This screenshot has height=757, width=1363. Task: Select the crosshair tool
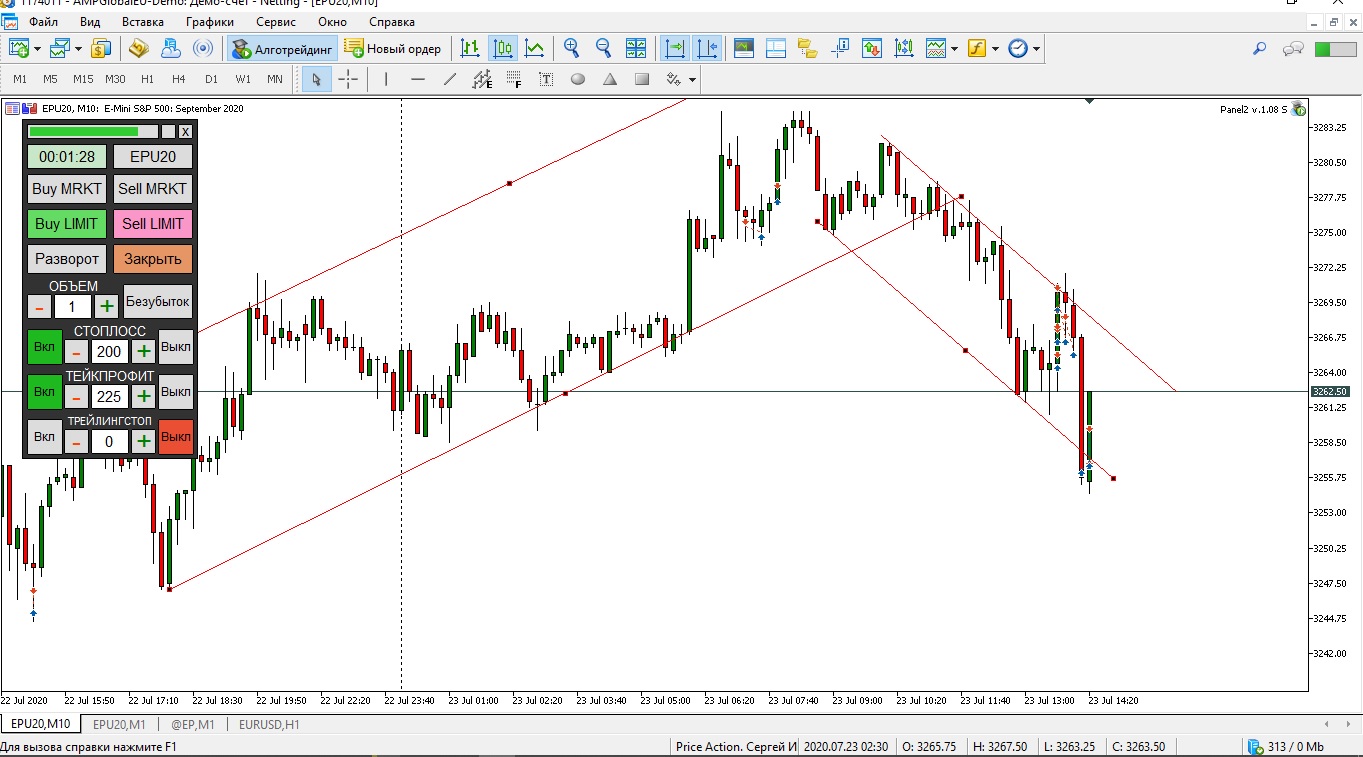pos(348,79)
